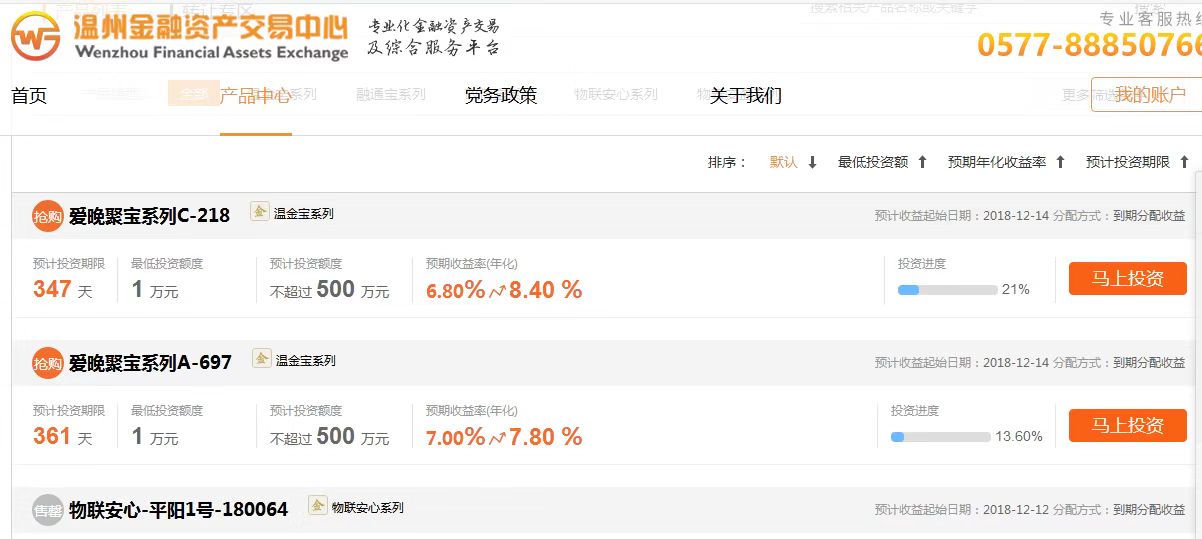
Task: Click the 温金宝系列 label on the A-697 row
Action: tap(306, 360)
